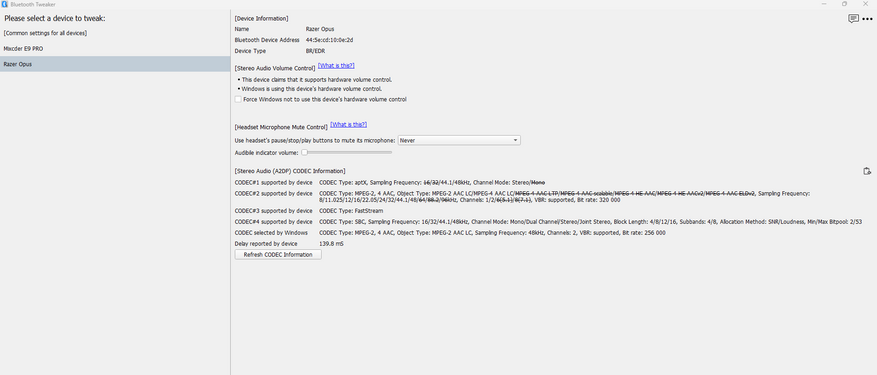The image size is (877, 375).
Task: Click the Stereo Audio (A2DP) CODEC Information header
Action: click(x=290, y=171)
